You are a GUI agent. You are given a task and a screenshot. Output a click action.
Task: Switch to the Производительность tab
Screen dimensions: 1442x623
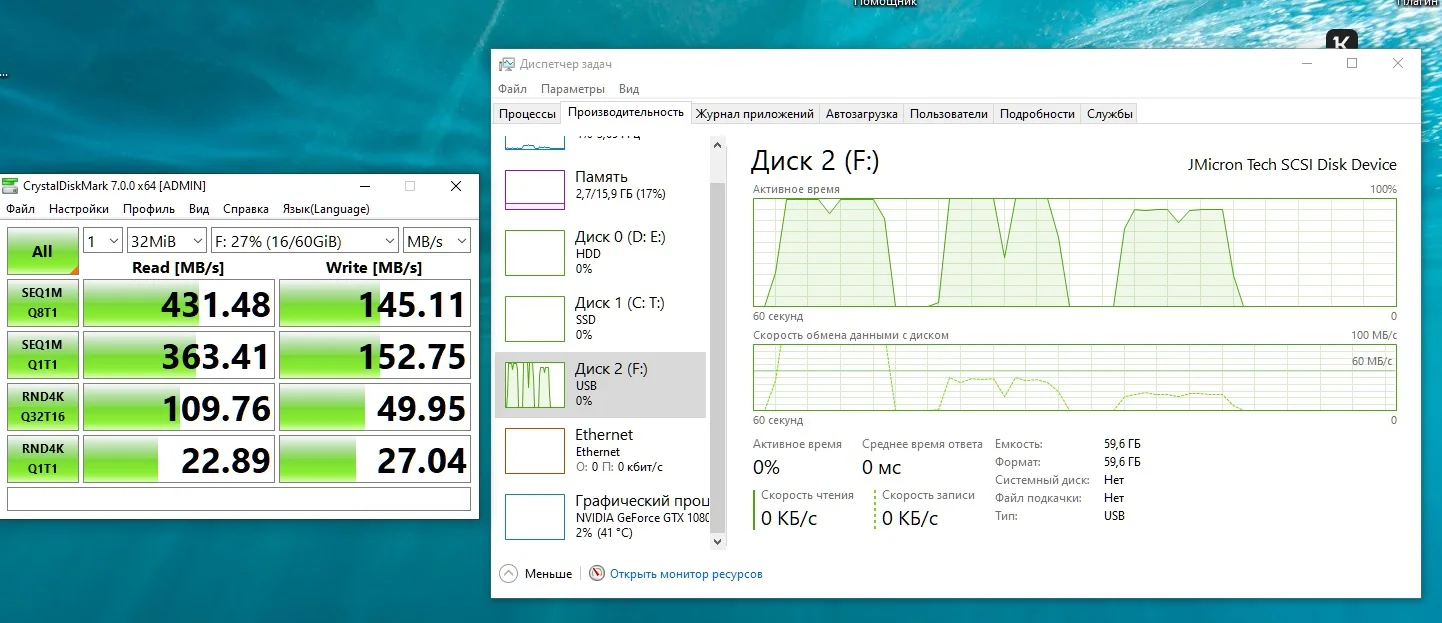click(626, 112)
